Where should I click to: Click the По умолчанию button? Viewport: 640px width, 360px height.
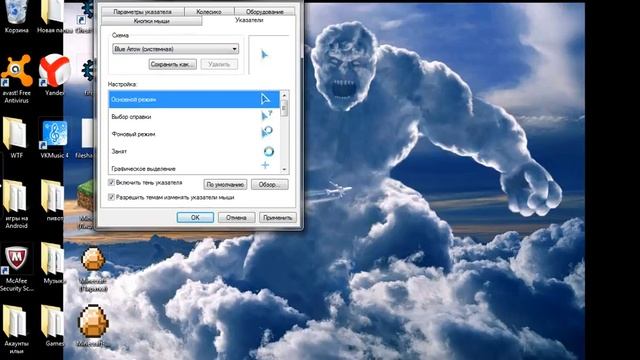(225, 185)
